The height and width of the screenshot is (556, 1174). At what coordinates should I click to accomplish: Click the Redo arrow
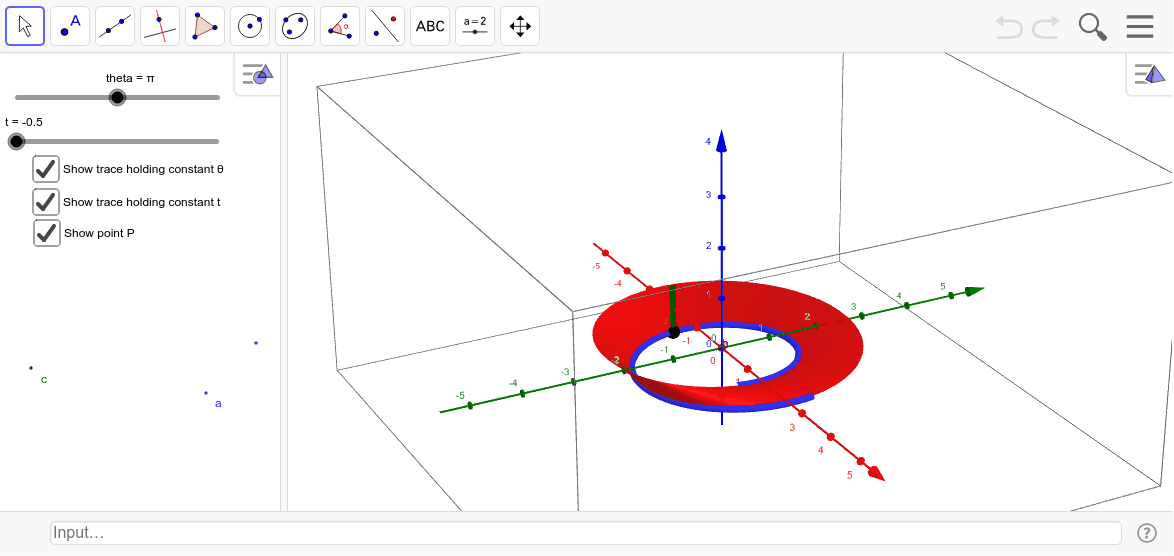tap(1046, 27)
